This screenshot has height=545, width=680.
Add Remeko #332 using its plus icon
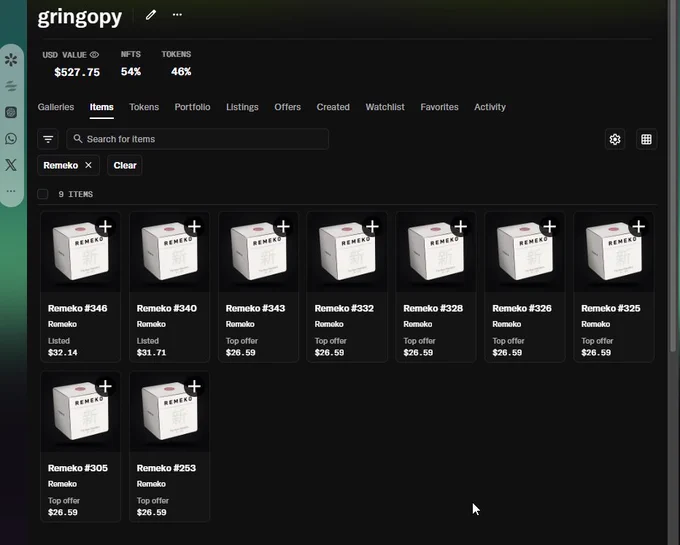click(372, 226)
